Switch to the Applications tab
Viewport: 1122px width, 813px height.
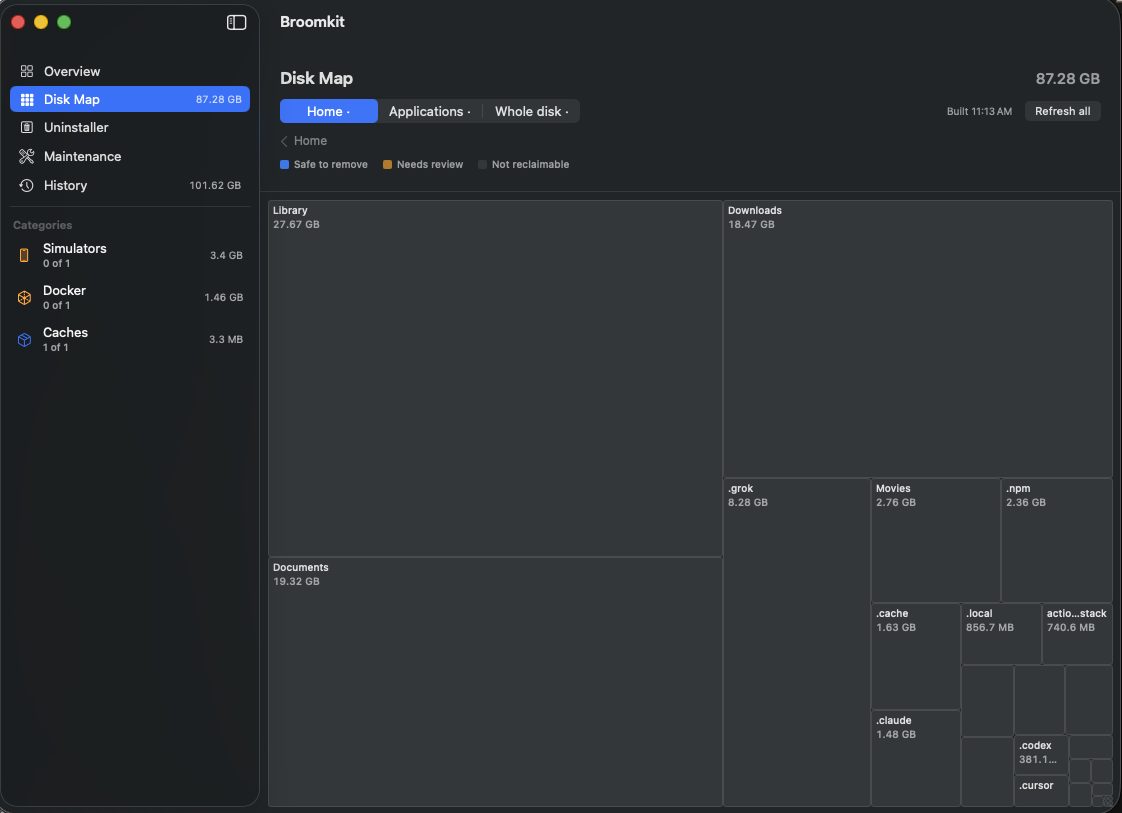coord(429,111)
